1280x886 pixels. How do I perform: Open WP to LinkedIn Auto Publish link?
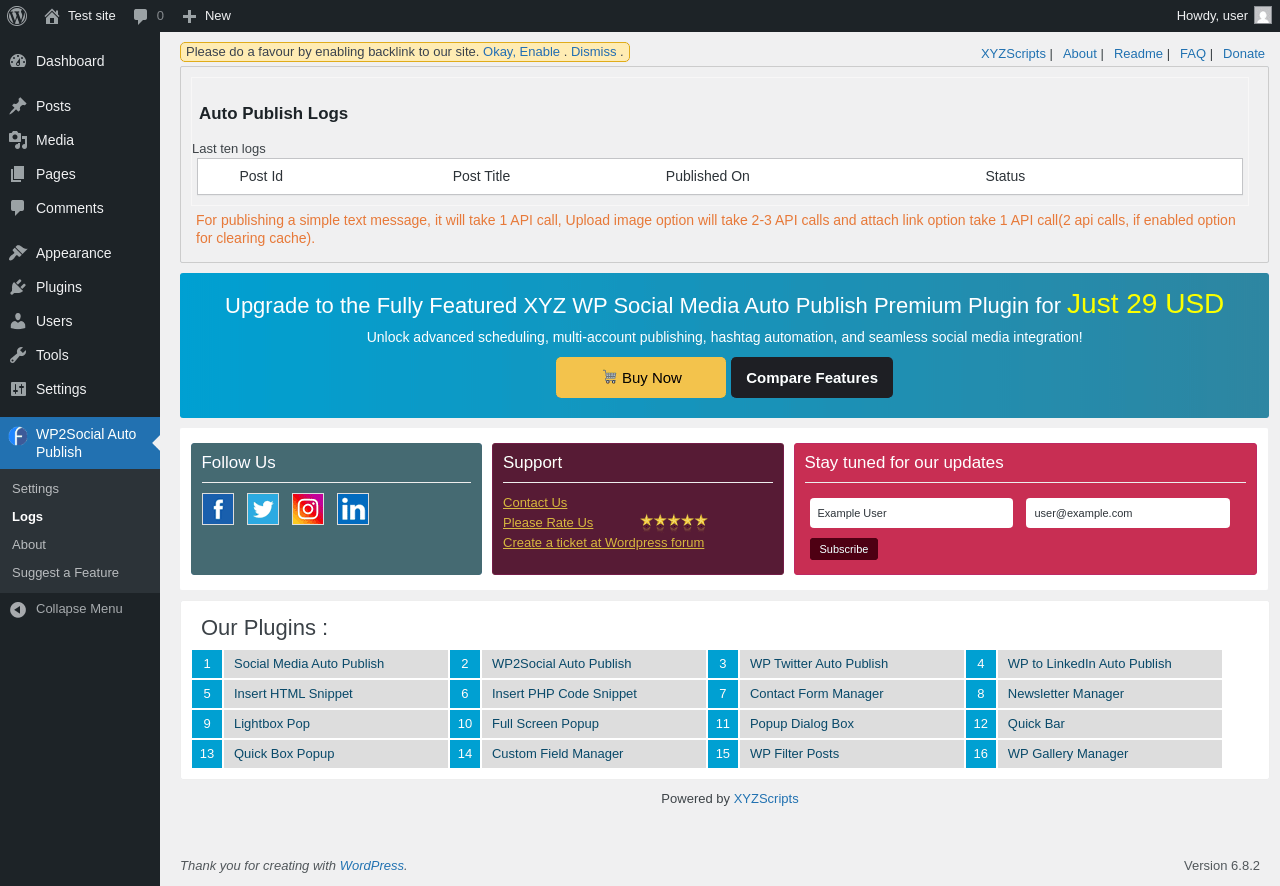point(1090,664)
